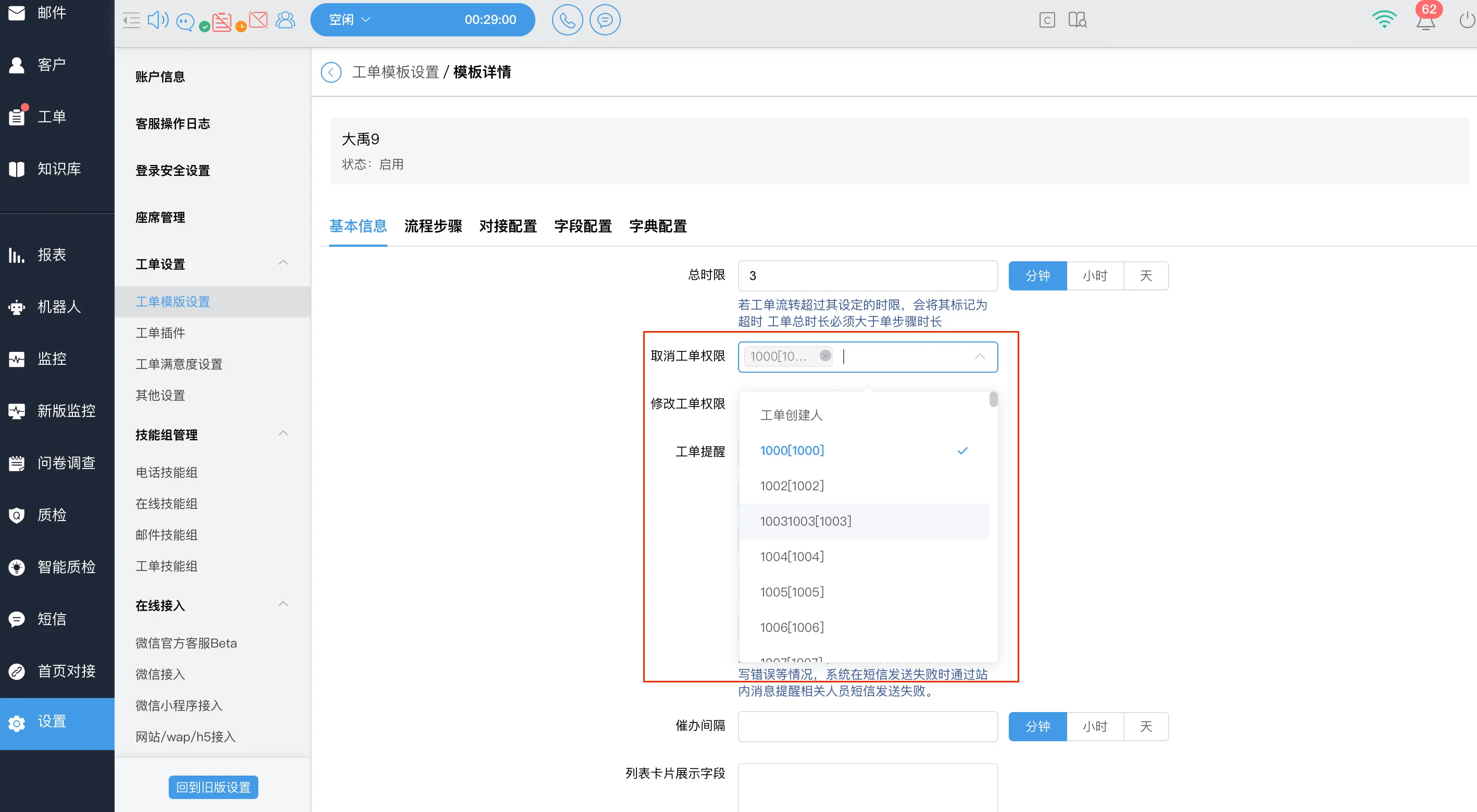Select 小时 for 总时限 unit
Screen dimensions: 1477x812
(x=1095, y=276)
